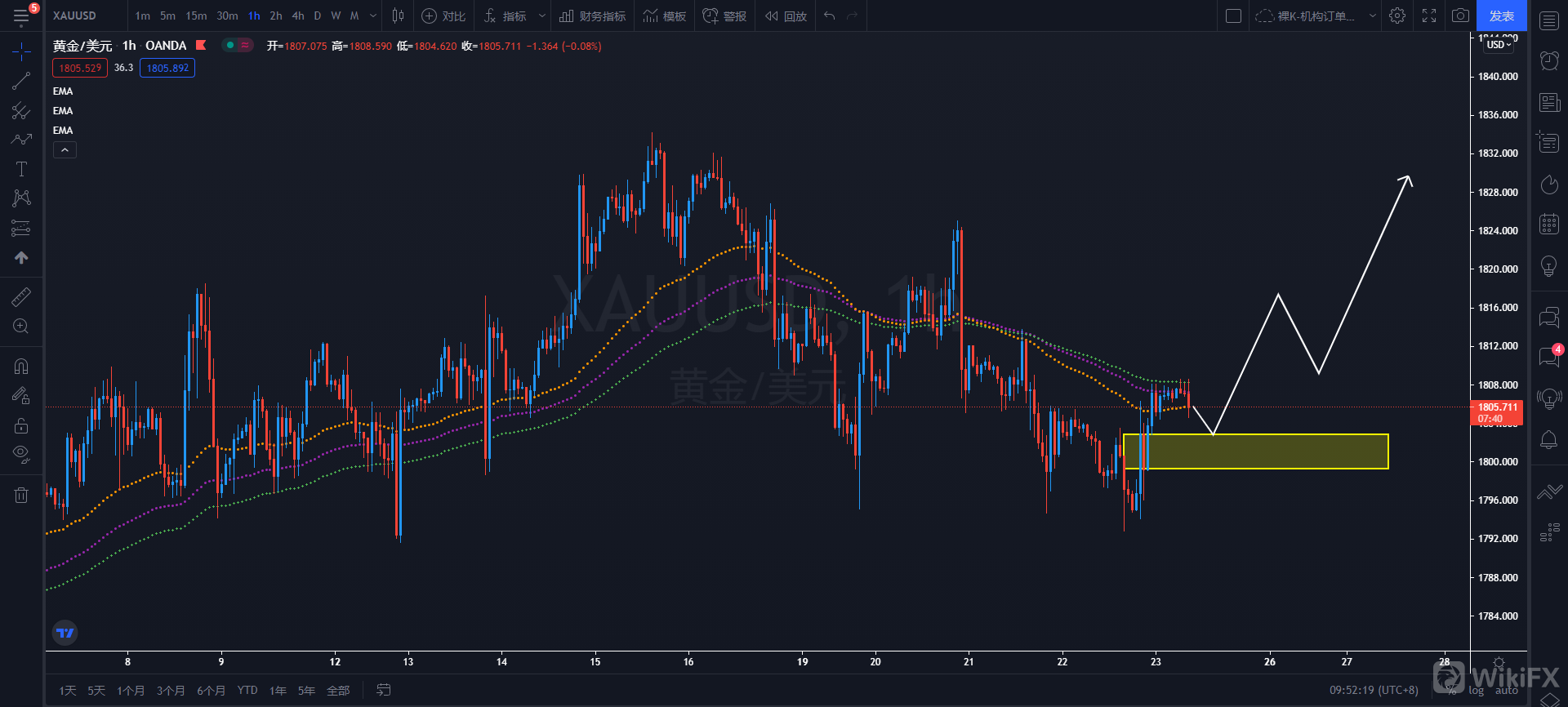Select the ruler measure tool

tap(21, 297)
